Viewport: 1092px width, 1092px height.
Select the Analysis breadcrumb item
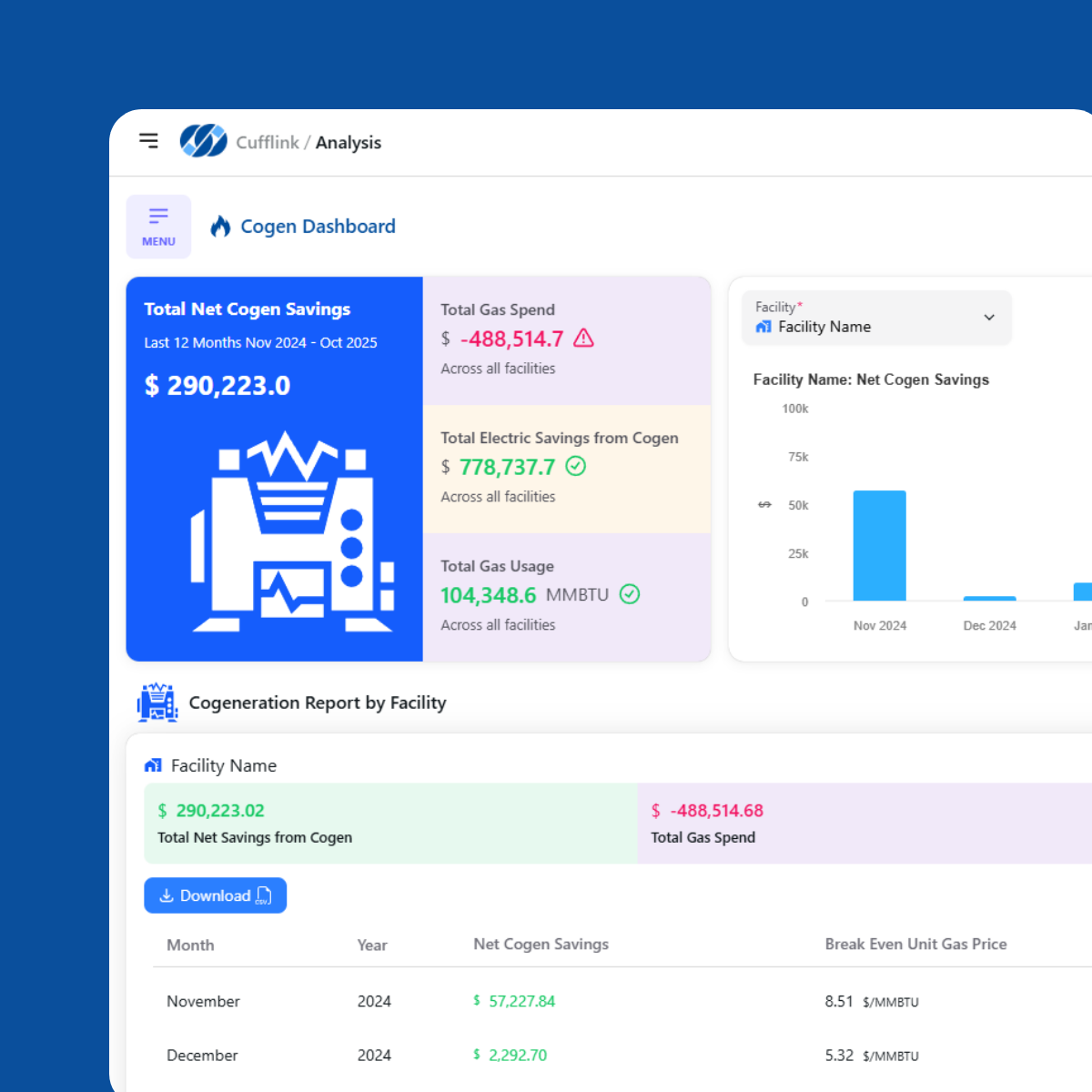point(349,142)
